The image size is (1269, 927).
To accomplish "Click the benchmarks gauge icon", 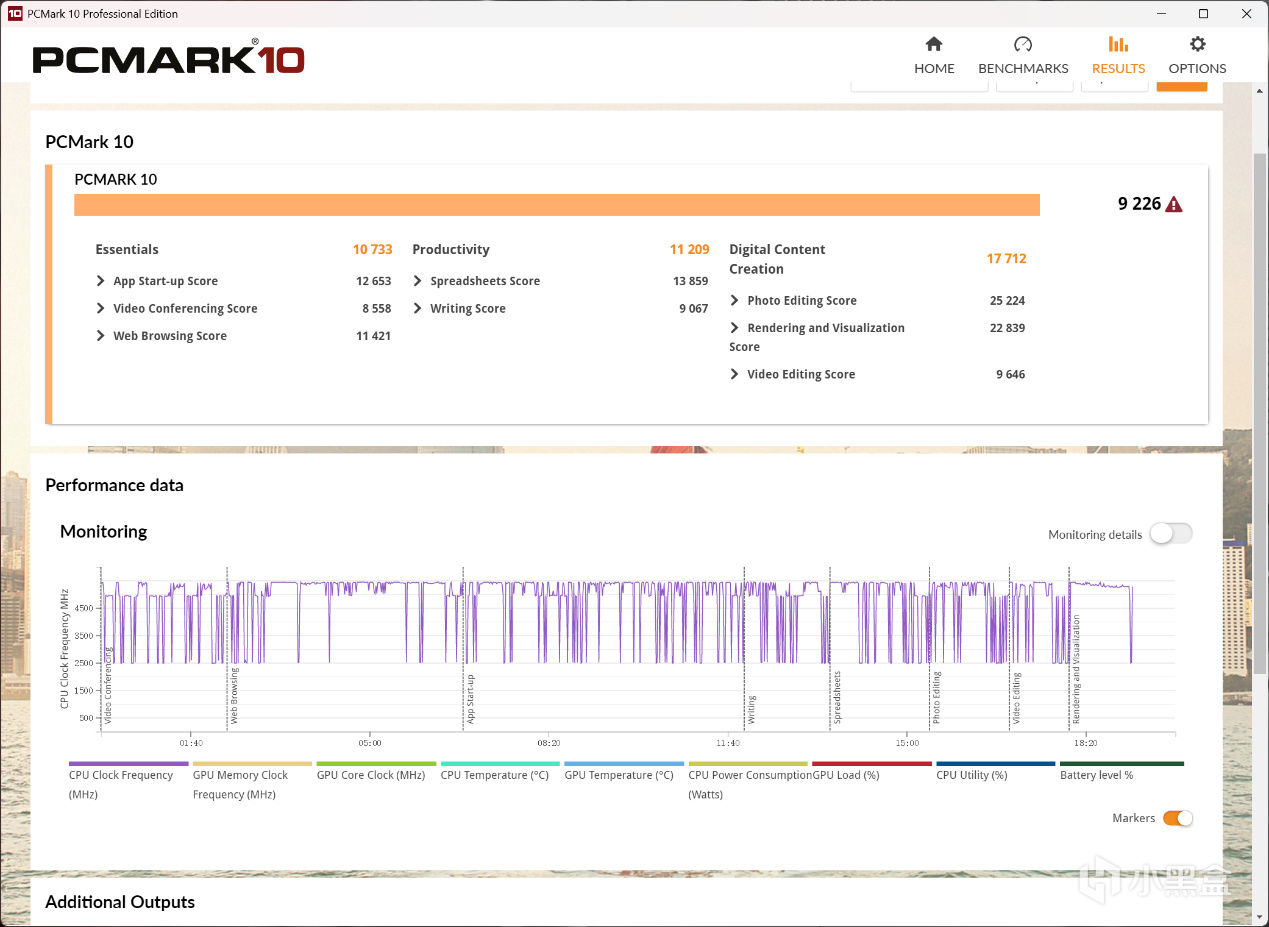I will pos(1023,44).
